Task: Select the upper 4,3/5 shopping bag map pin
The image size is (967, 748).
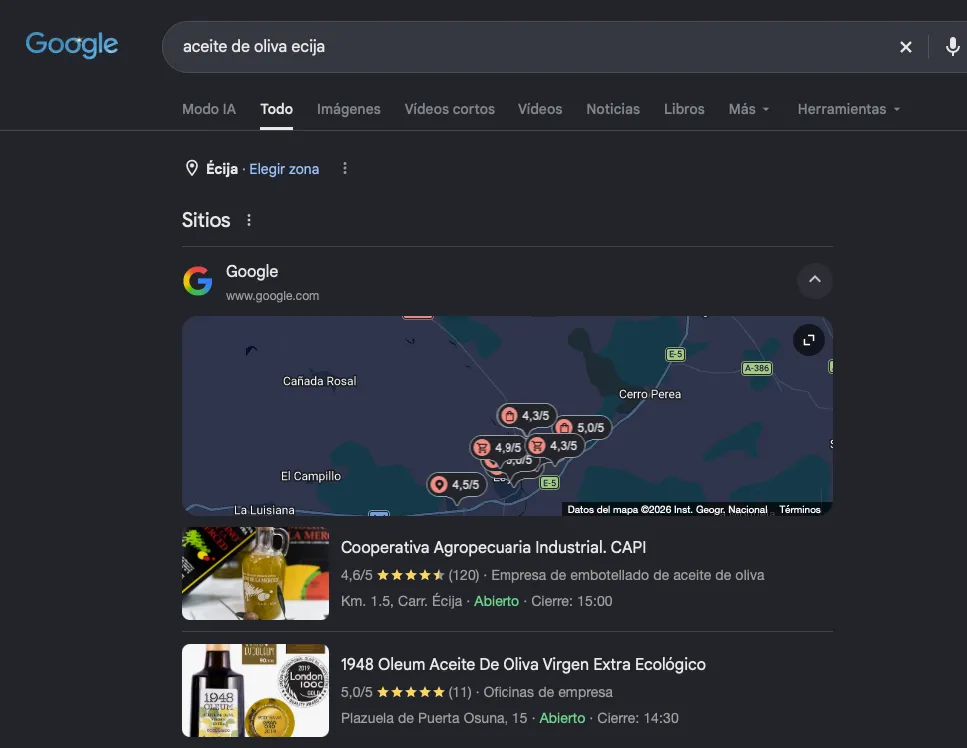Action: click(x=527, y=416)
